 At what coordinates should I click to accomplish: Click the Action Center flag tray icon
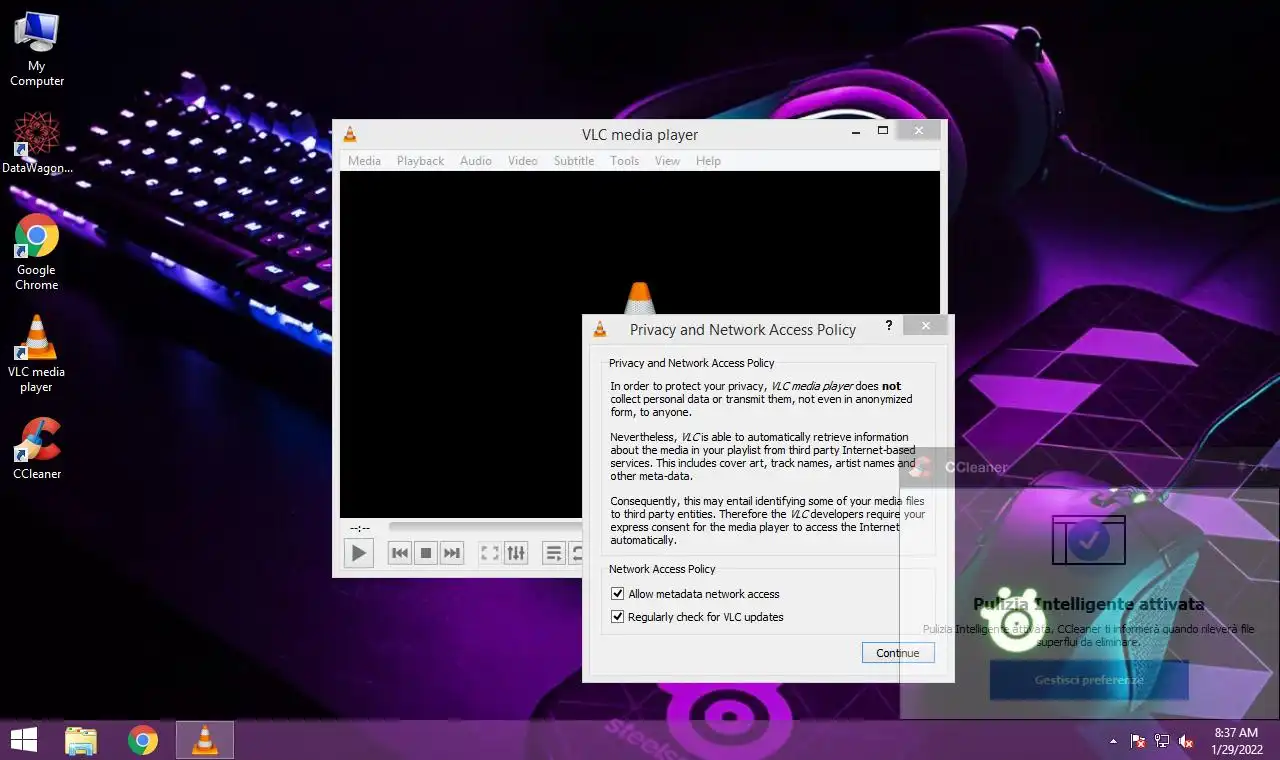click(x=1138, y=741)
